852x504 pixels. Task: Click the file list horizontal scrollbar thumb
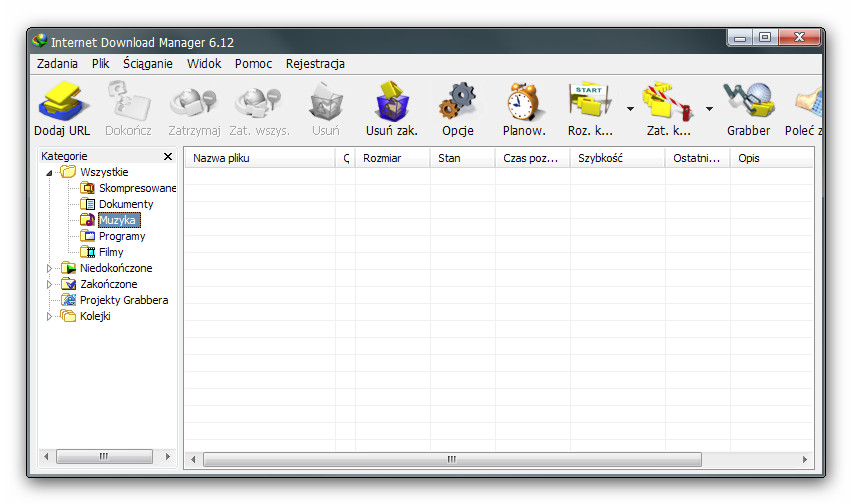(452, 459)
